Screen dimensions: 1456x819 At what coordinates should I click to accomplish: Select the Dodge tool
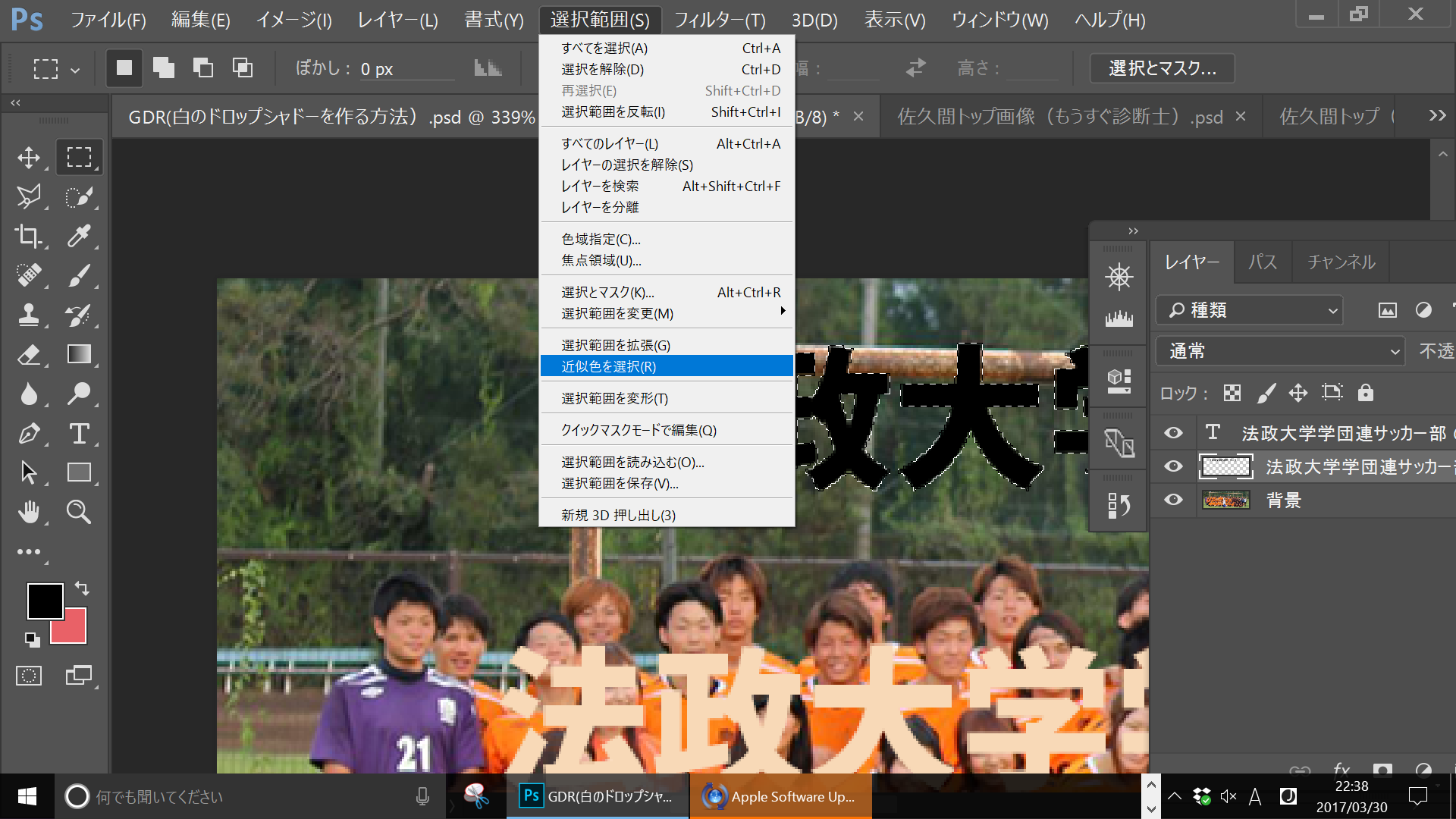pos(79,394)
